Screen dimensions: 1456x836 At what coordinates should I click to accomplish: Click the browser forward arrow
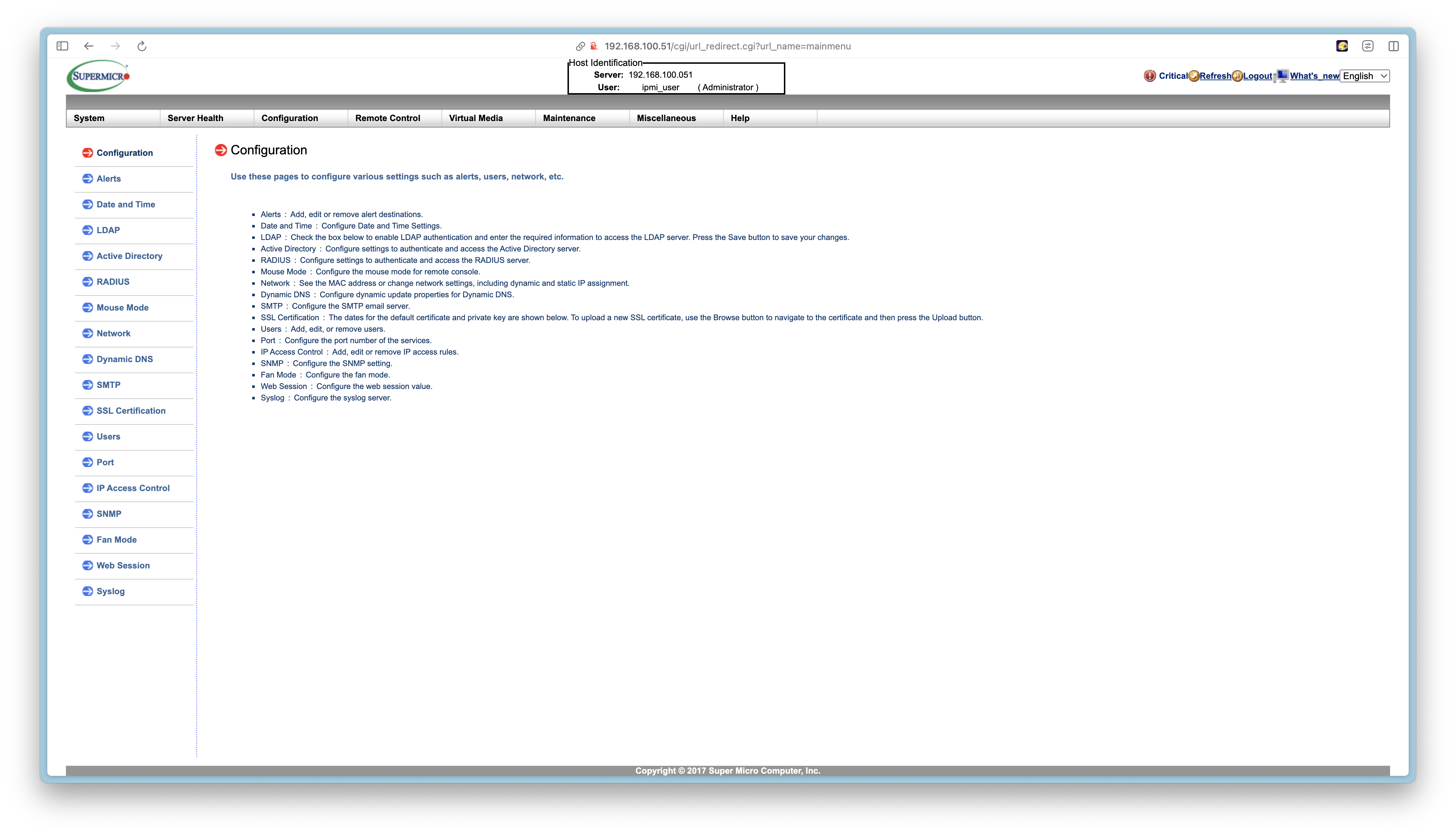pyautogui.click(x=115, y=46)
